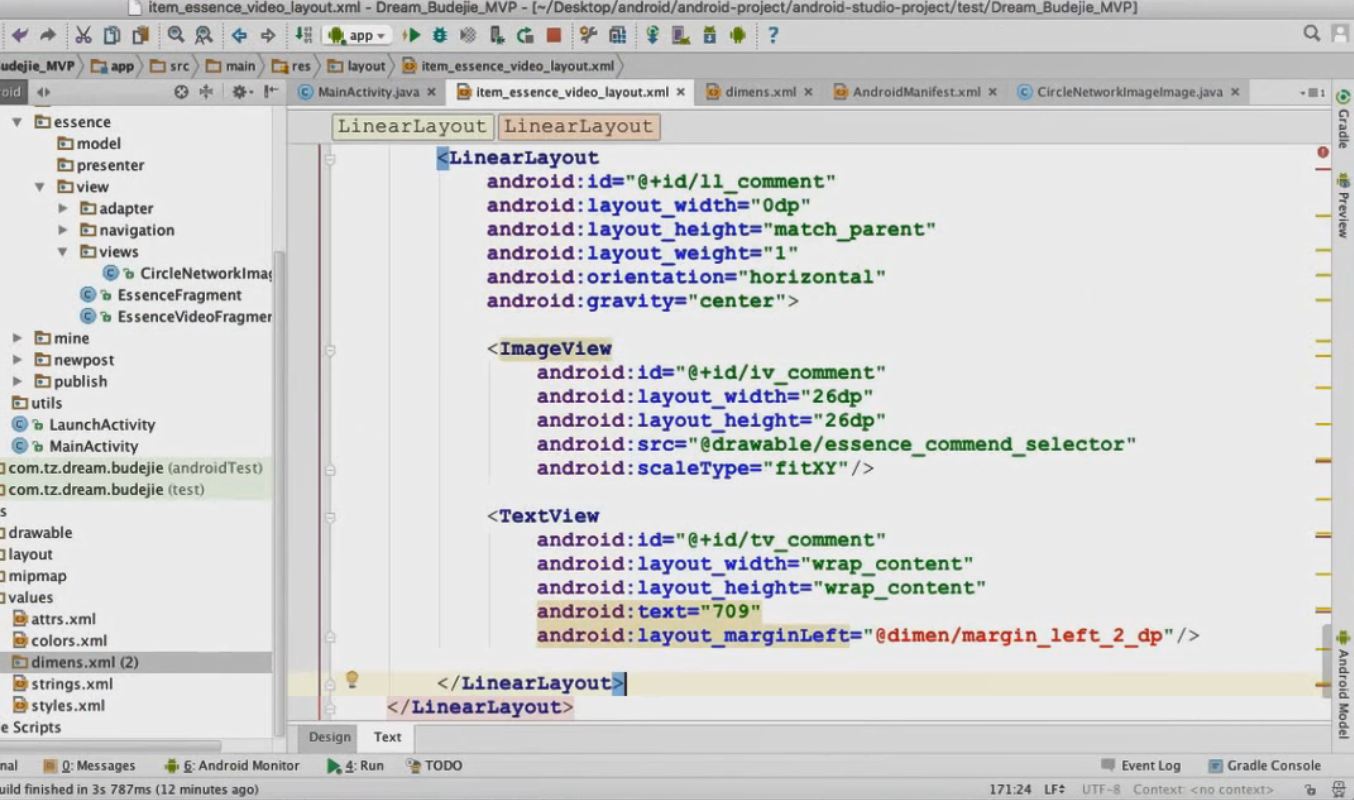Open the app run configuration dropdown
Image resolution: width=1354 pixels, height=800 pixels.
click(x=357, y=36)
